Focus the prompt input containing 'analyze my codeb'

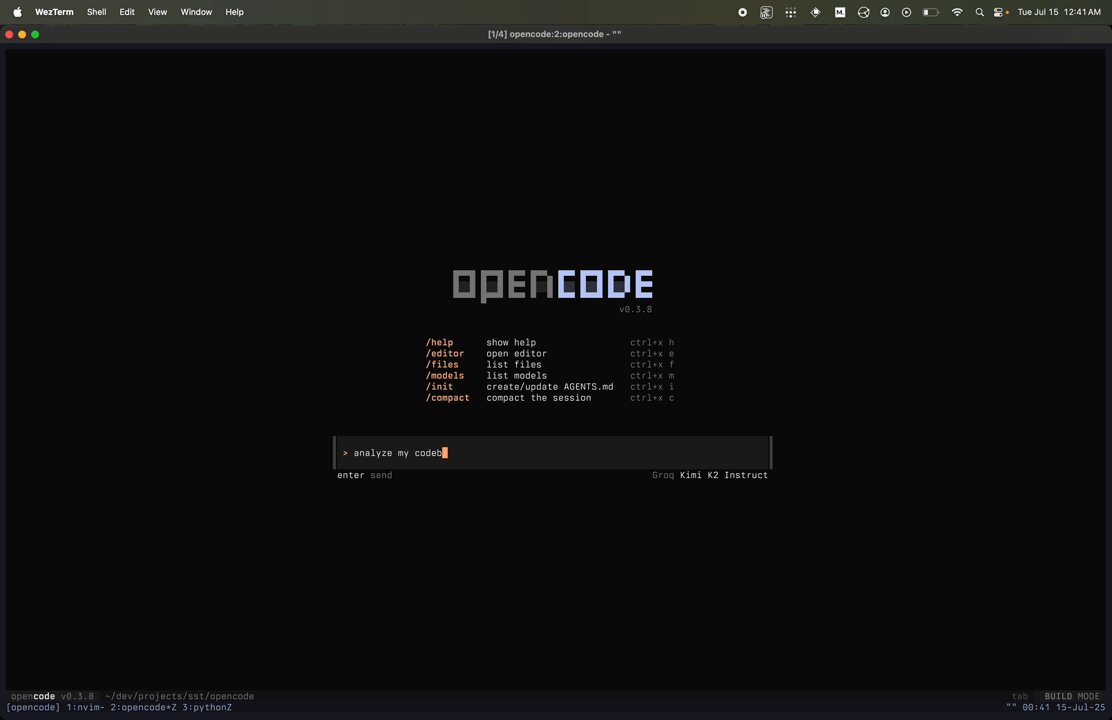(552, 453)
